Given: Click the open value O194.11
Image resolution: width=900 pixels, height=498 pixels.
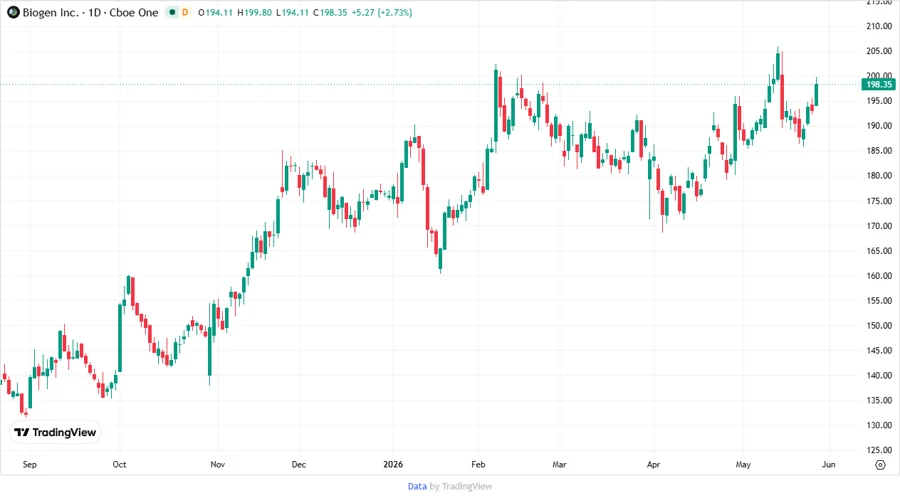Looking at the screenshot, I should point(215,12).
